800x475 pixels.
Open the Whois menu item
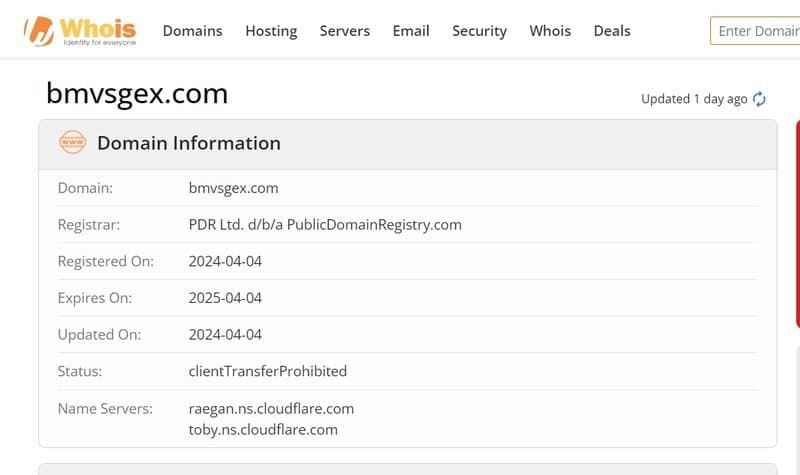550,31
